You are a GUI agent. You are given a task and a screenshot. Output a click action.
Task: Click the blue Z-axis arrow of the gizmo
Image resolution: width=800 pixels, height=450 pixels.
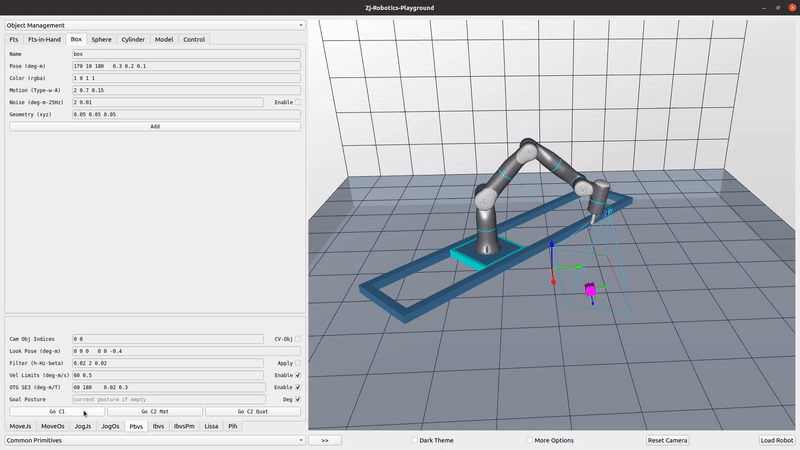point(553,248)
